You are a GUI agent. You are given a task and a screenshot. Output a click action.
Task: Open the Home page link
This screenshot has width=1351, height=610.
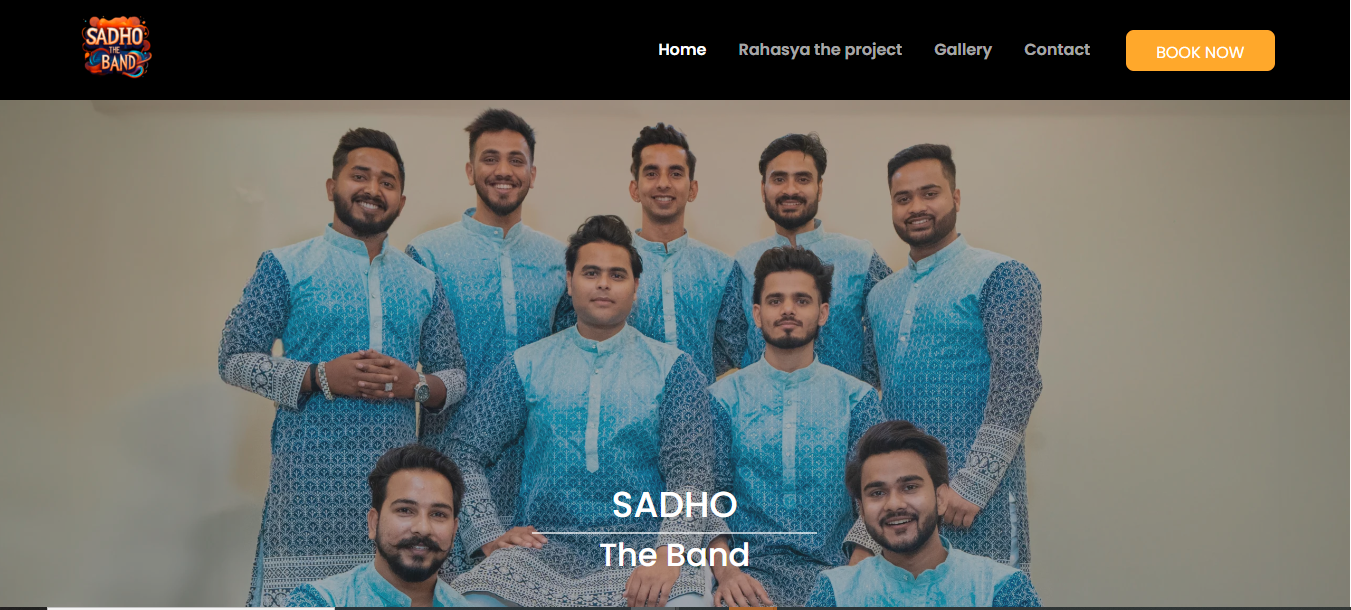[682, 49]
